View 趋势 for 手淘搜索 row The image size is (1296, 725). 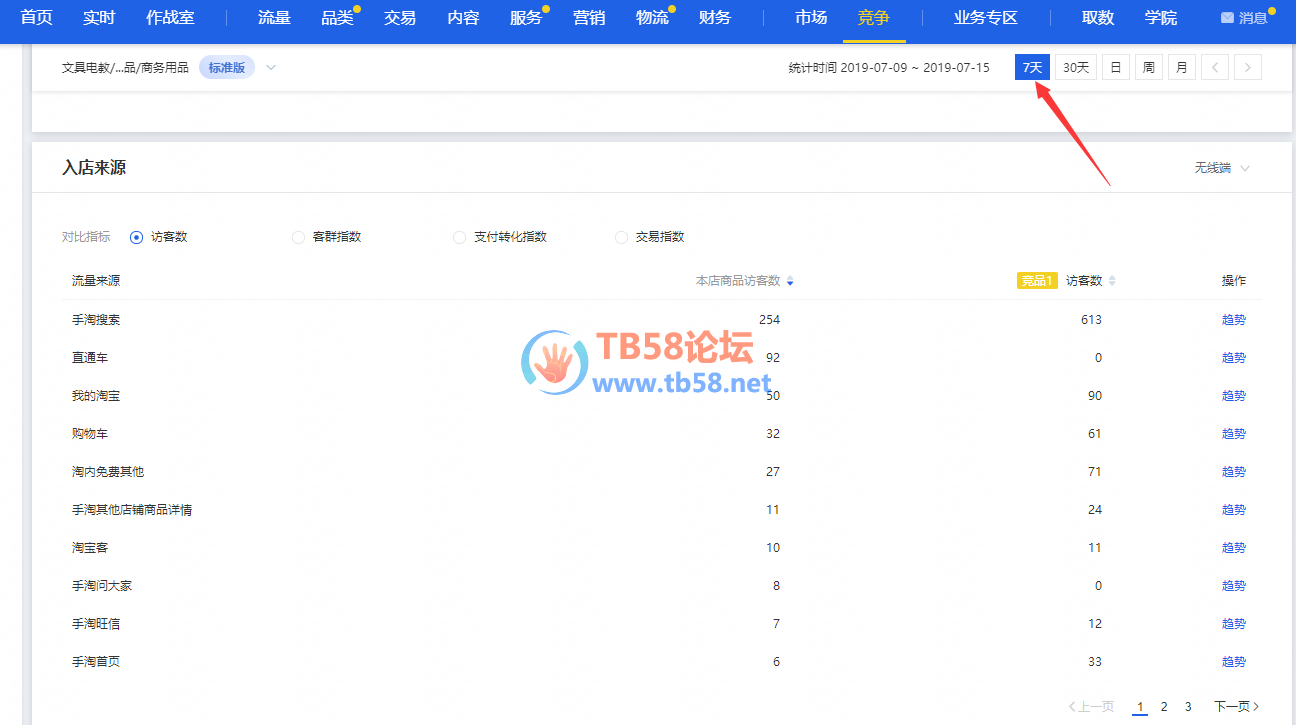point(1233,320)
